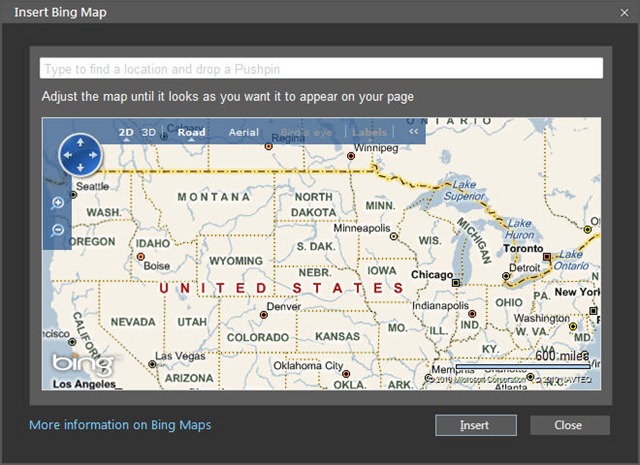Click the Denver city marker on the map

tap(264, 315)
